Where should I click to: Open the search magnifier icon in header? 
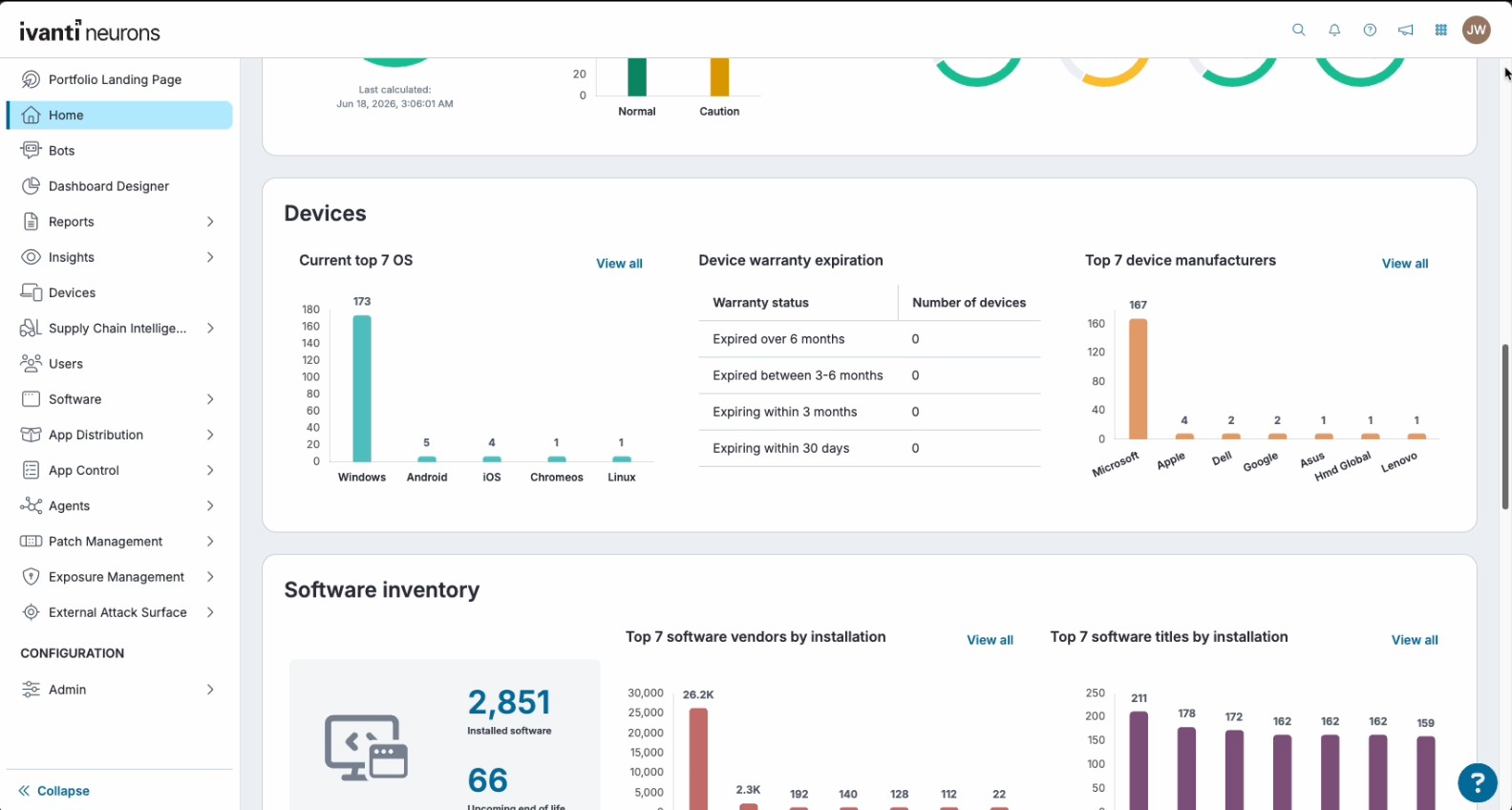coord(1298,30)
